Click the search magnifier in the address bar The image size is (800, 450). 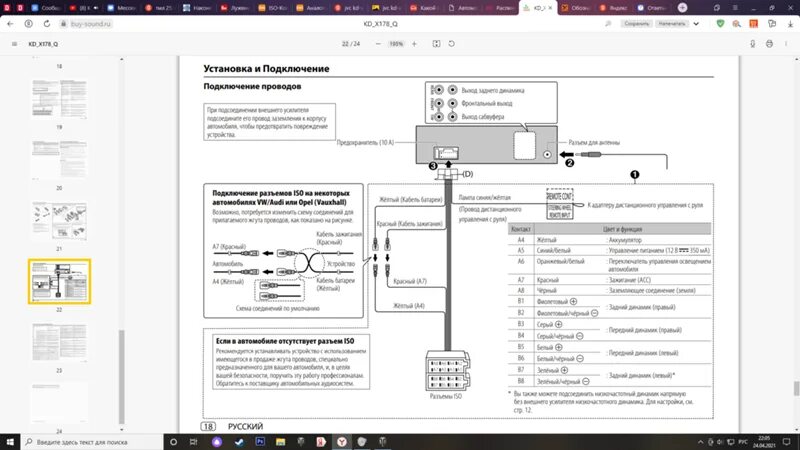[608, 24]
